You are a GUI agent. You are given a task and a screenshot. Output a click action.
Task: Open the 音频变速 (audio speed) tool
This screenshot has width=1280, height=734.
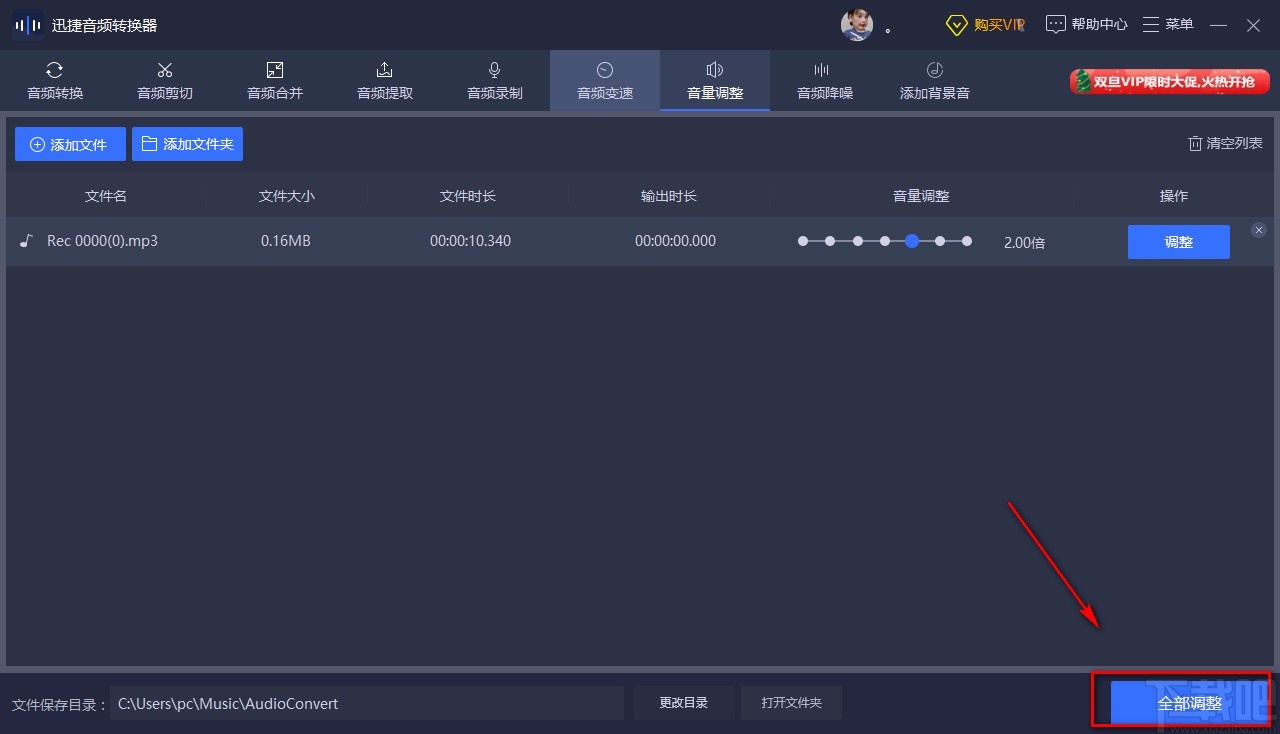[x=604, y=80]
